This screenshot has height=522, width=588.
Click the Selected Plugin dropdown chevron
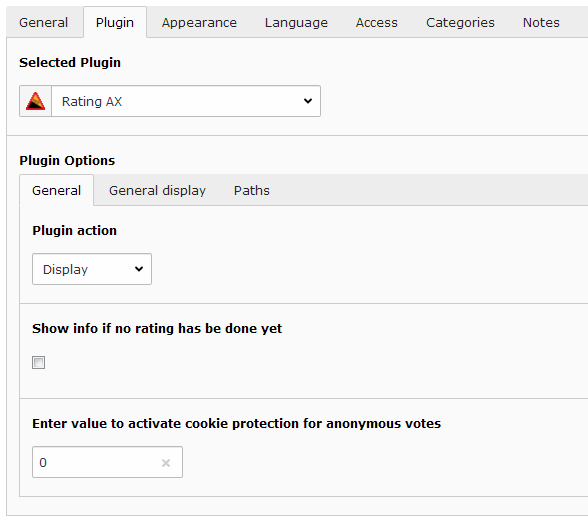(x=308, y=101)
